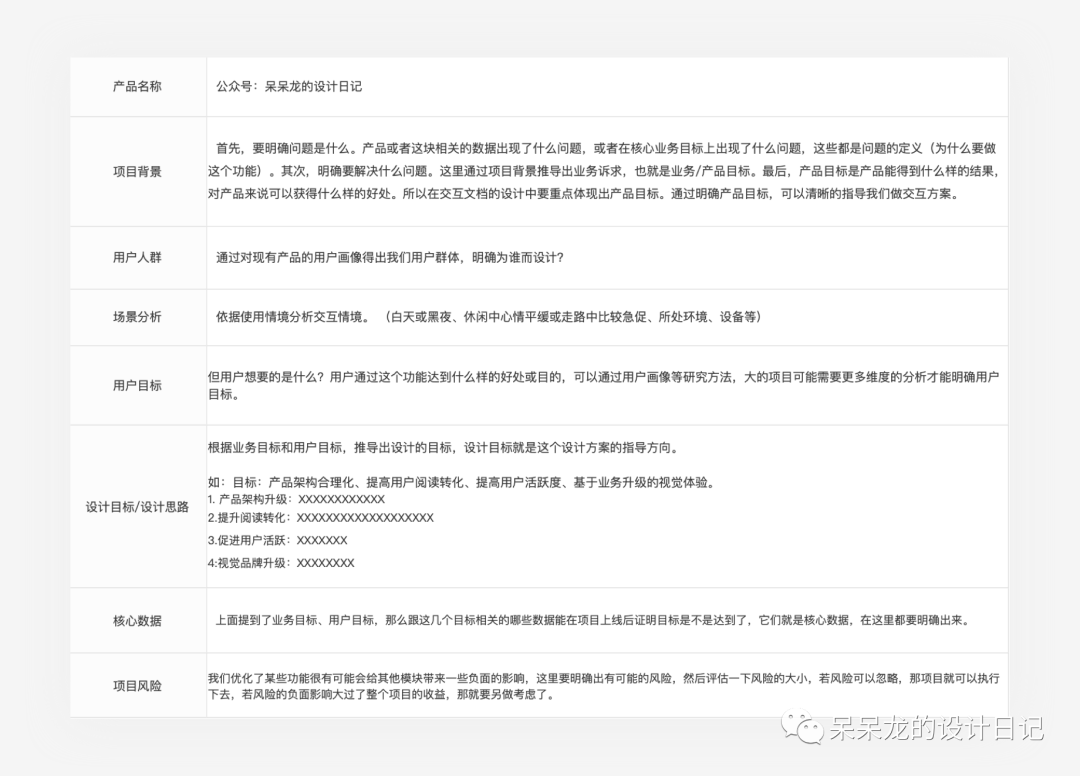
Task: Click the 项目风险 description paragraph
Action: (x=600, y=685)
